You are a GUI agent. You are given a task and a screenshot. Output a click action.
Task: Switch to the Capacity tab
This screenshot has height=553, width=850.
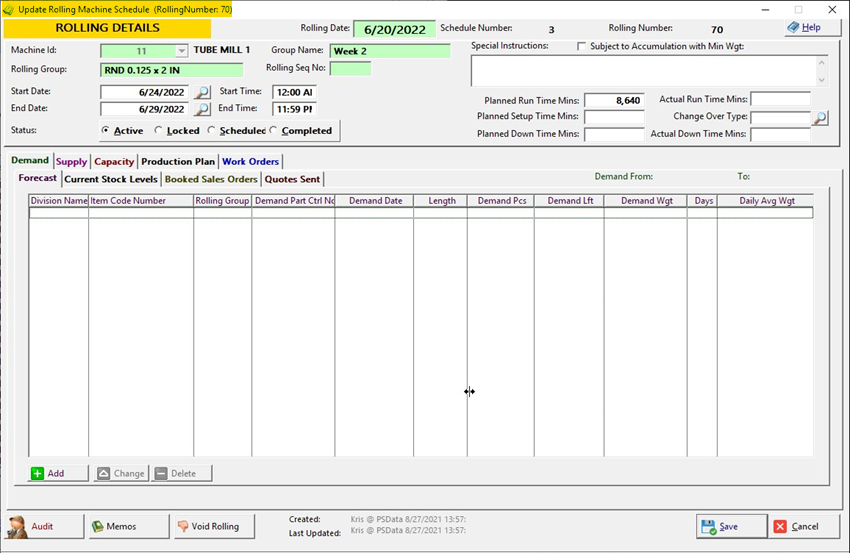tap(114, 161)
